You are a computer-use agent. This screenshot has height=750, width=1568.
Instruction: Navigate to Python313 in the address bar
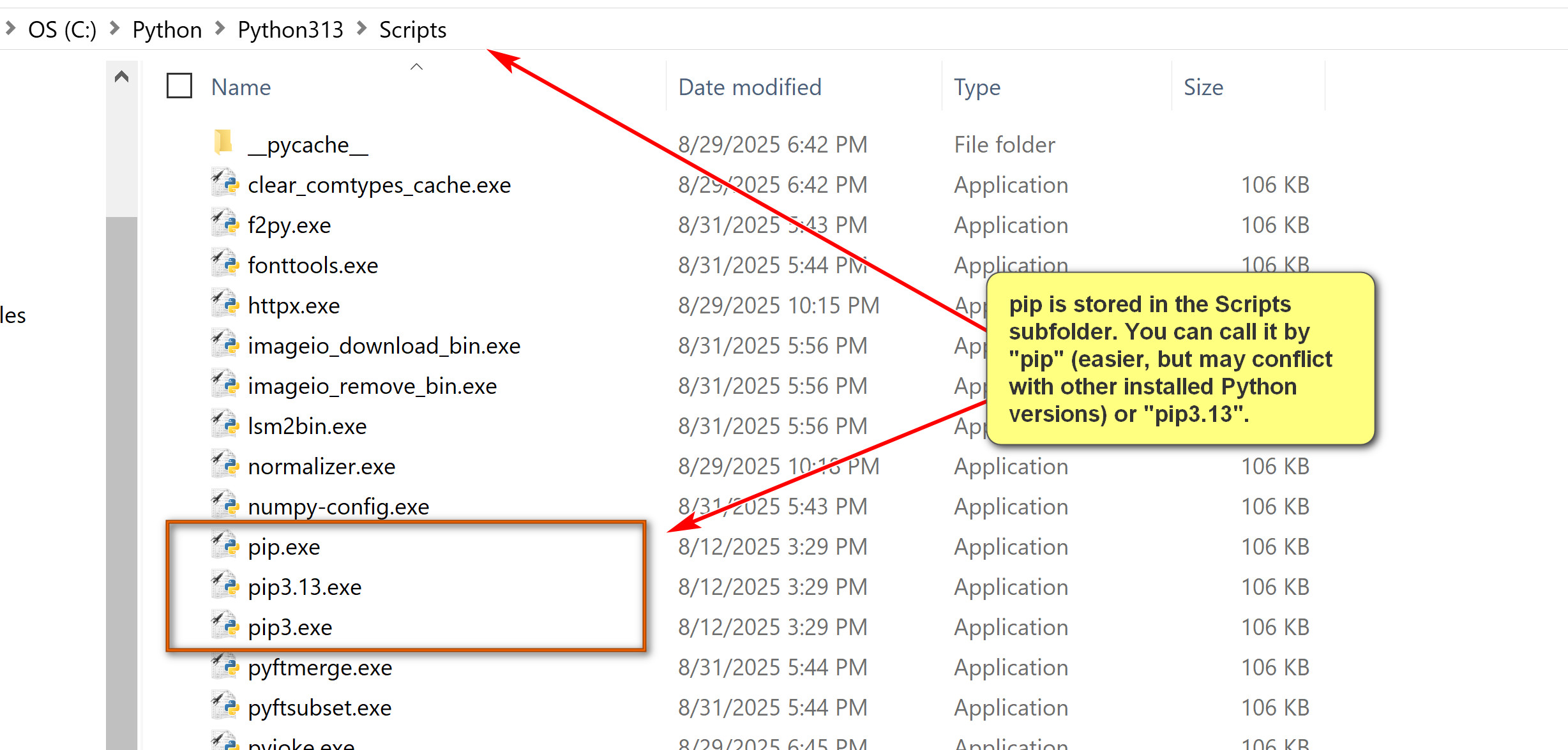[x=290, y=30]
